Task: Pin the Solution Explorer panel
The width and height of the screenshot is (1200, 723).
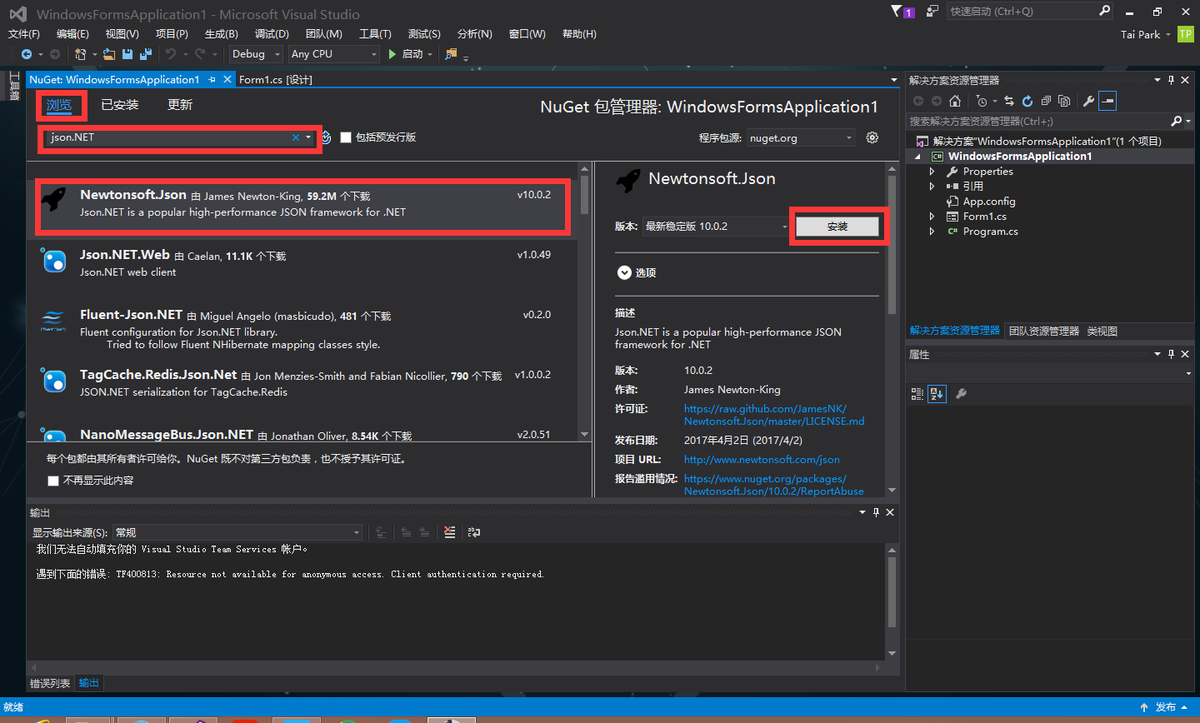Action: pyautogui.click(x=1171, y=80)
